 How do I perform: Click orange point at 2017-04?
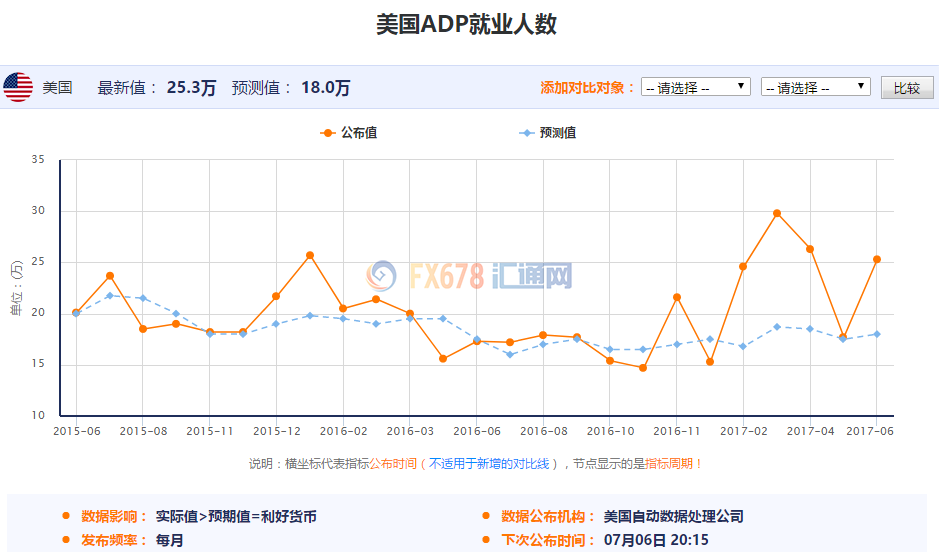tap(810, 249)
